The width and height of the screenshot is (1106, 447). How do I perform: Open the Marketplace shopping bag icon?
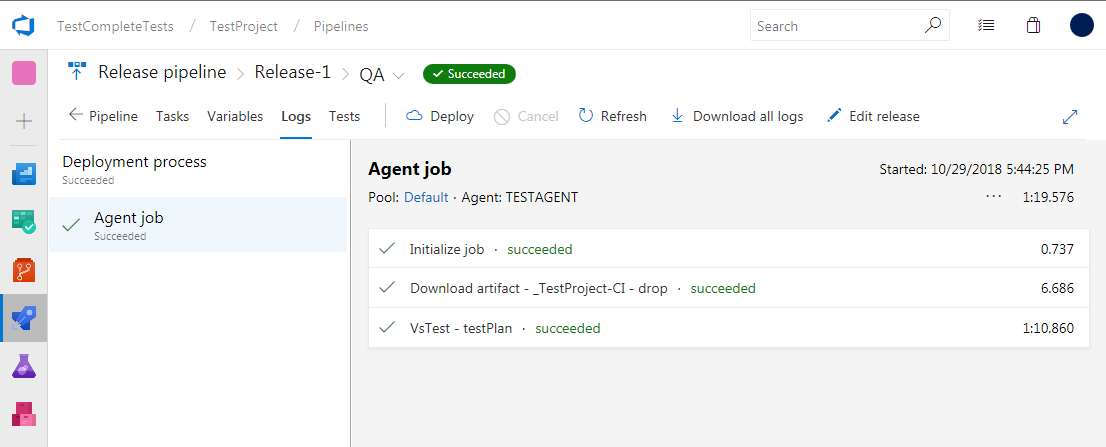1033,25
